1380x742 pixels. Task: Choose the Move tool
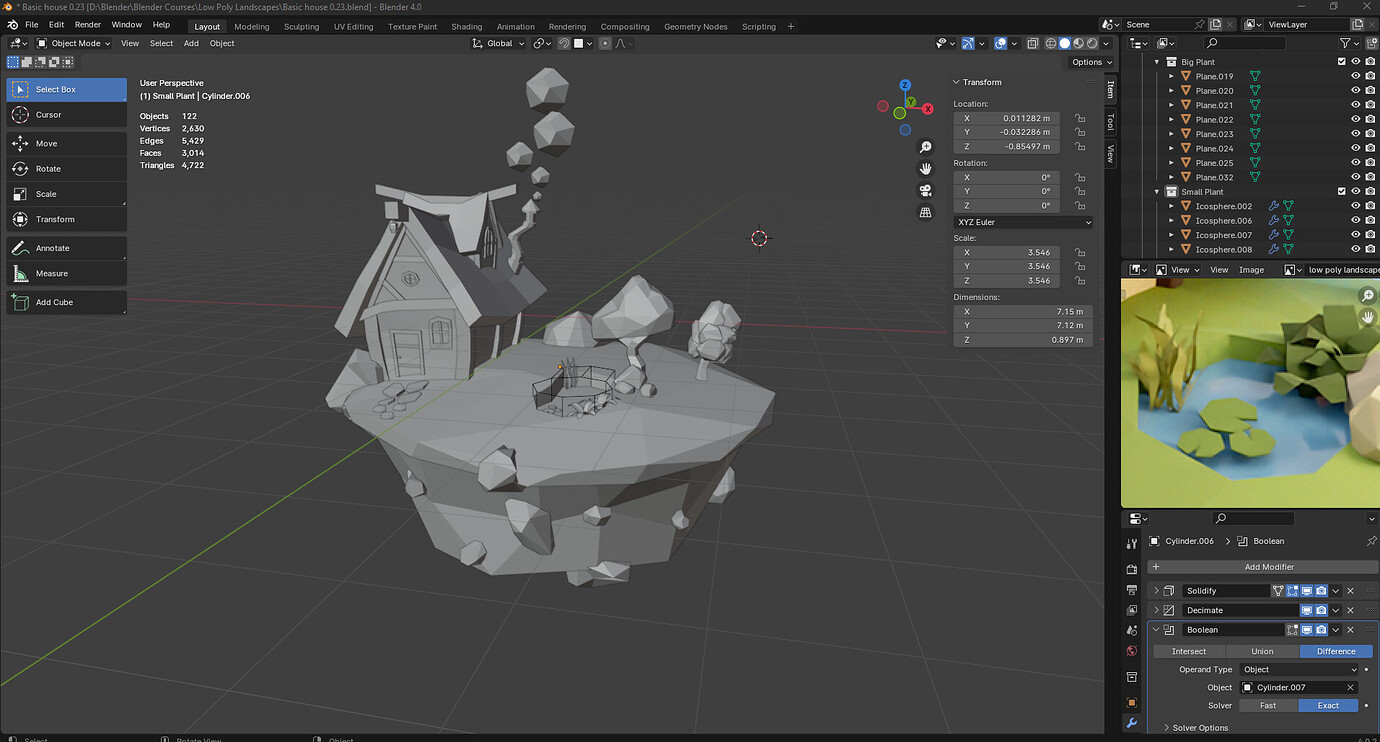(x=67, y=143)
